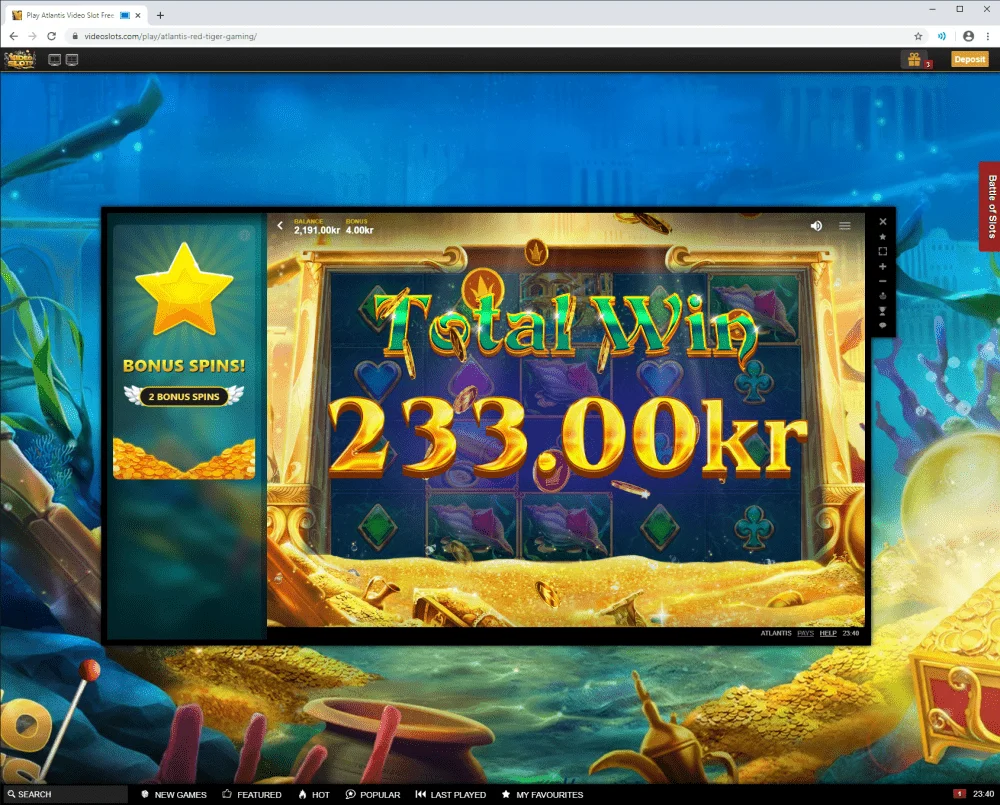Go to the Videoslots logo homepage
The height and width of the screenshot is (805, 1000).
pos(20,60)
